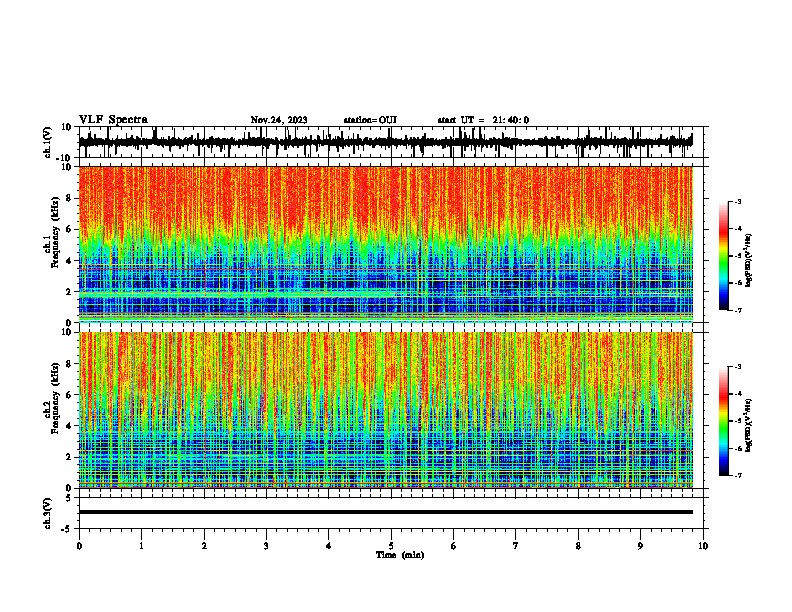Viewport: 792px width, 612px height.
Task: Click the "-4" value on ch.2 colorbar
Action: [738, 394]
